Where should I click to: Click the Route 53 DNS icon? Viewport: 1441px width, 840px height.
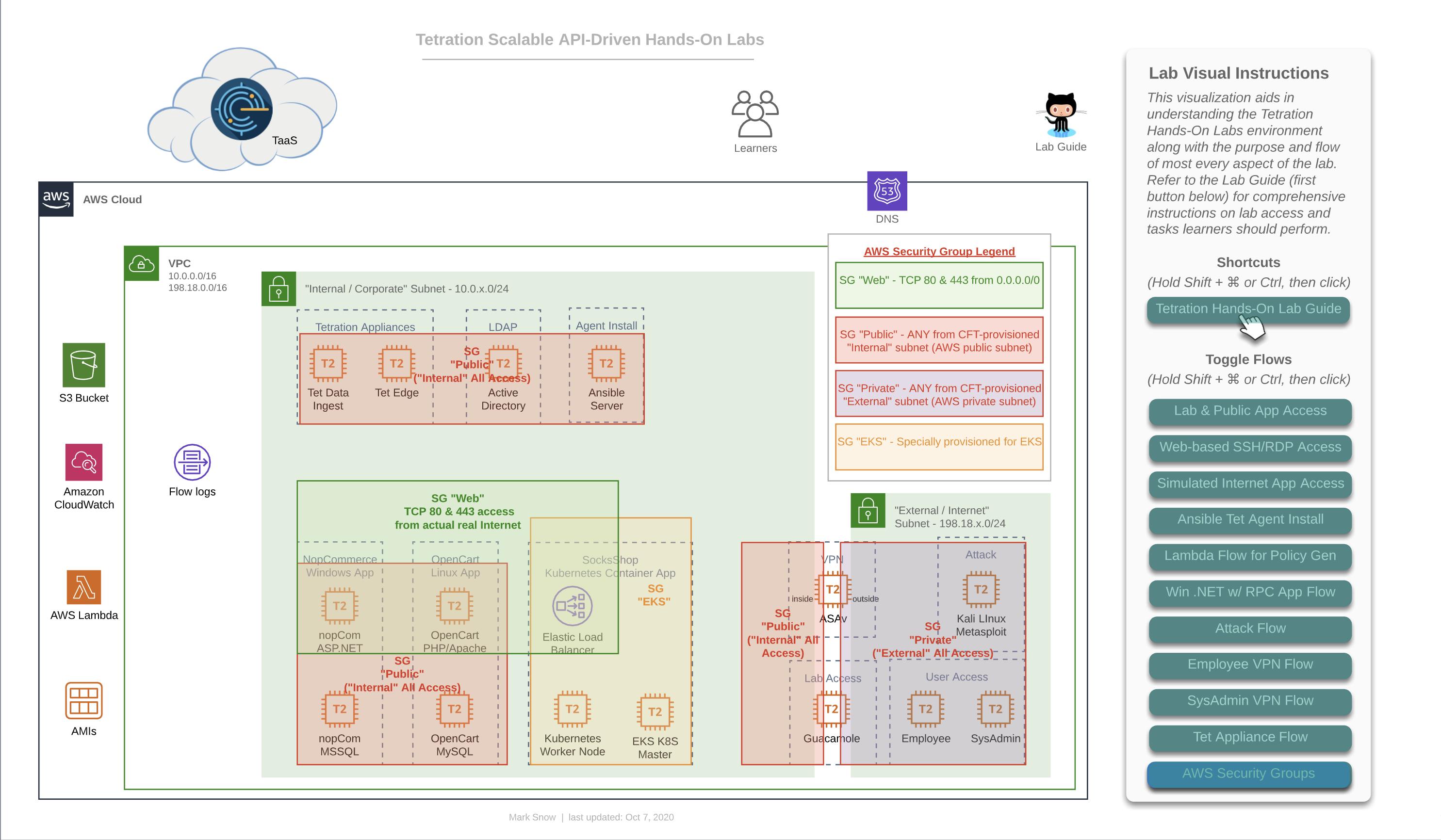887,191
